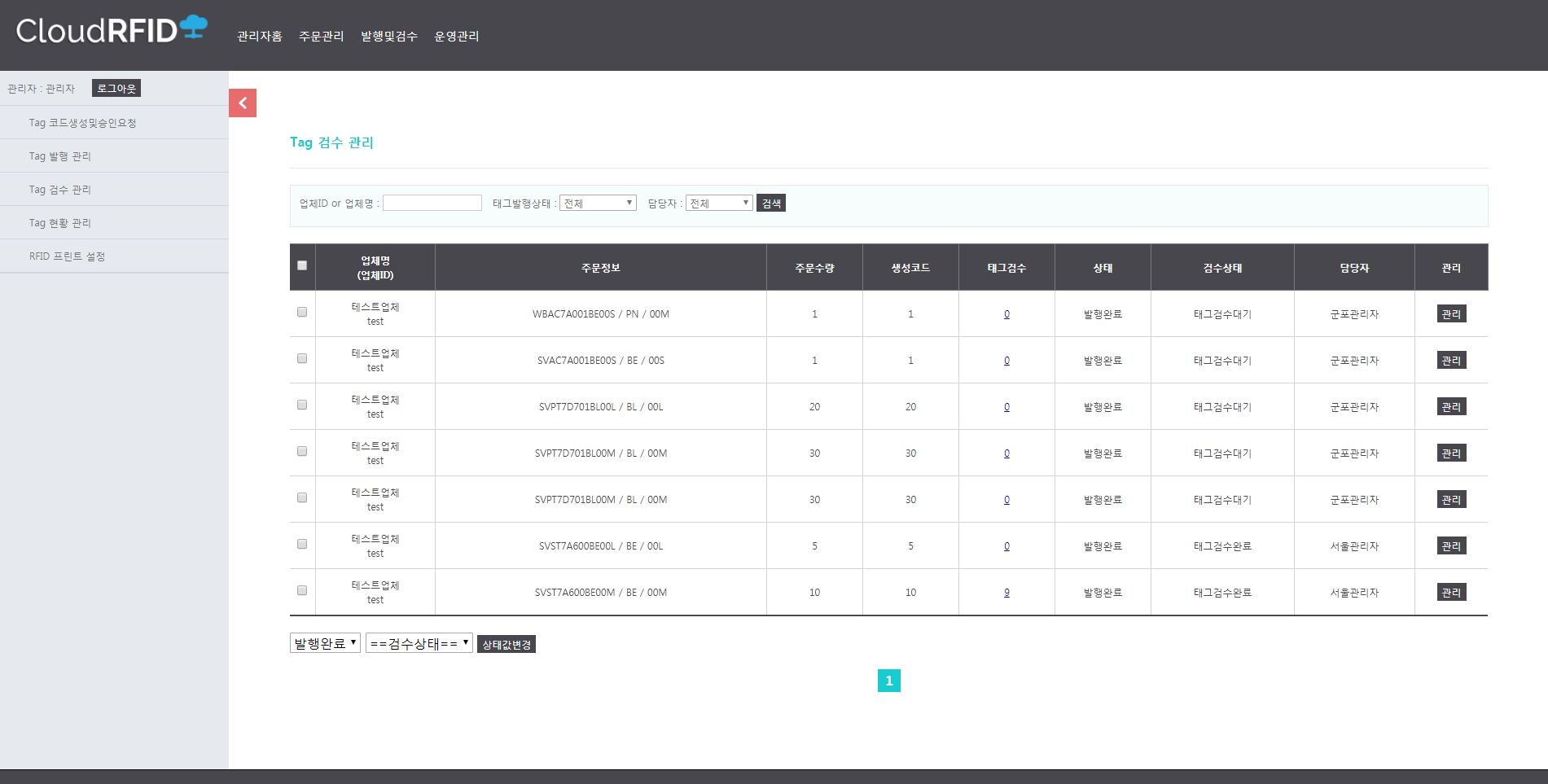1548x784 pixels.
Task: Select Tag 검수 관리 in sidebar
Action: (114, 190)
